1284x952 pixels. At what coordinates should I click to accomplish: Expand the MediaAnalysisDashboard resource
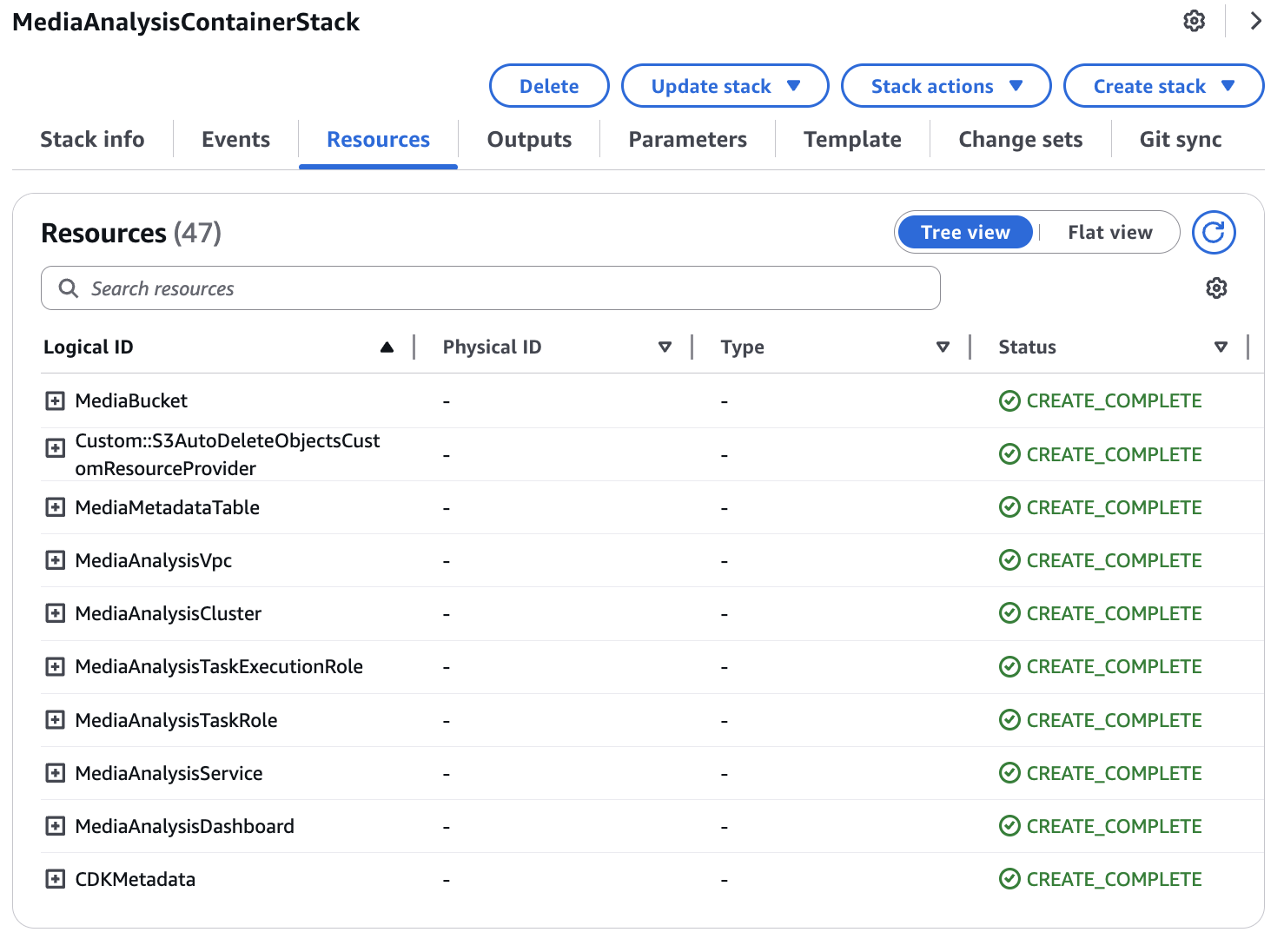coord(55,826)
